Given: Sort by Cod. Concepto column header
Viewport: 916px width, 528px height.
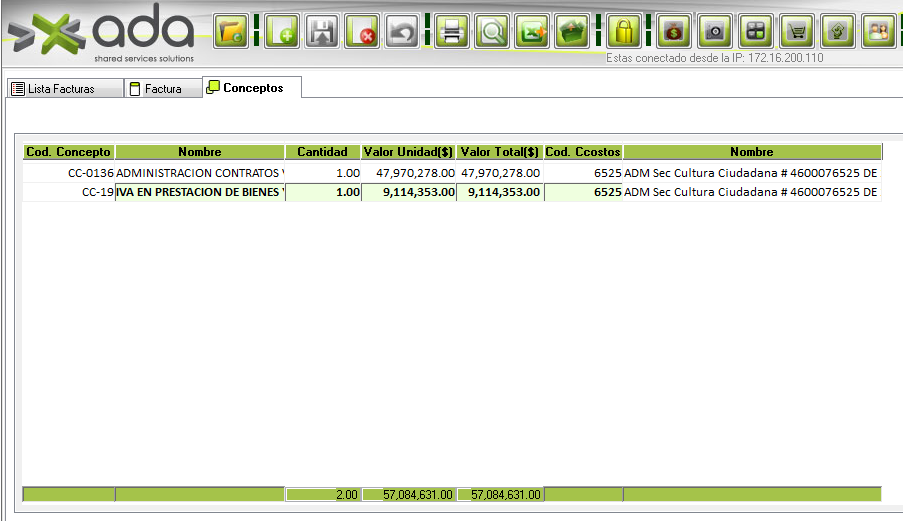Looking at the screenshot, I should 68,152.
